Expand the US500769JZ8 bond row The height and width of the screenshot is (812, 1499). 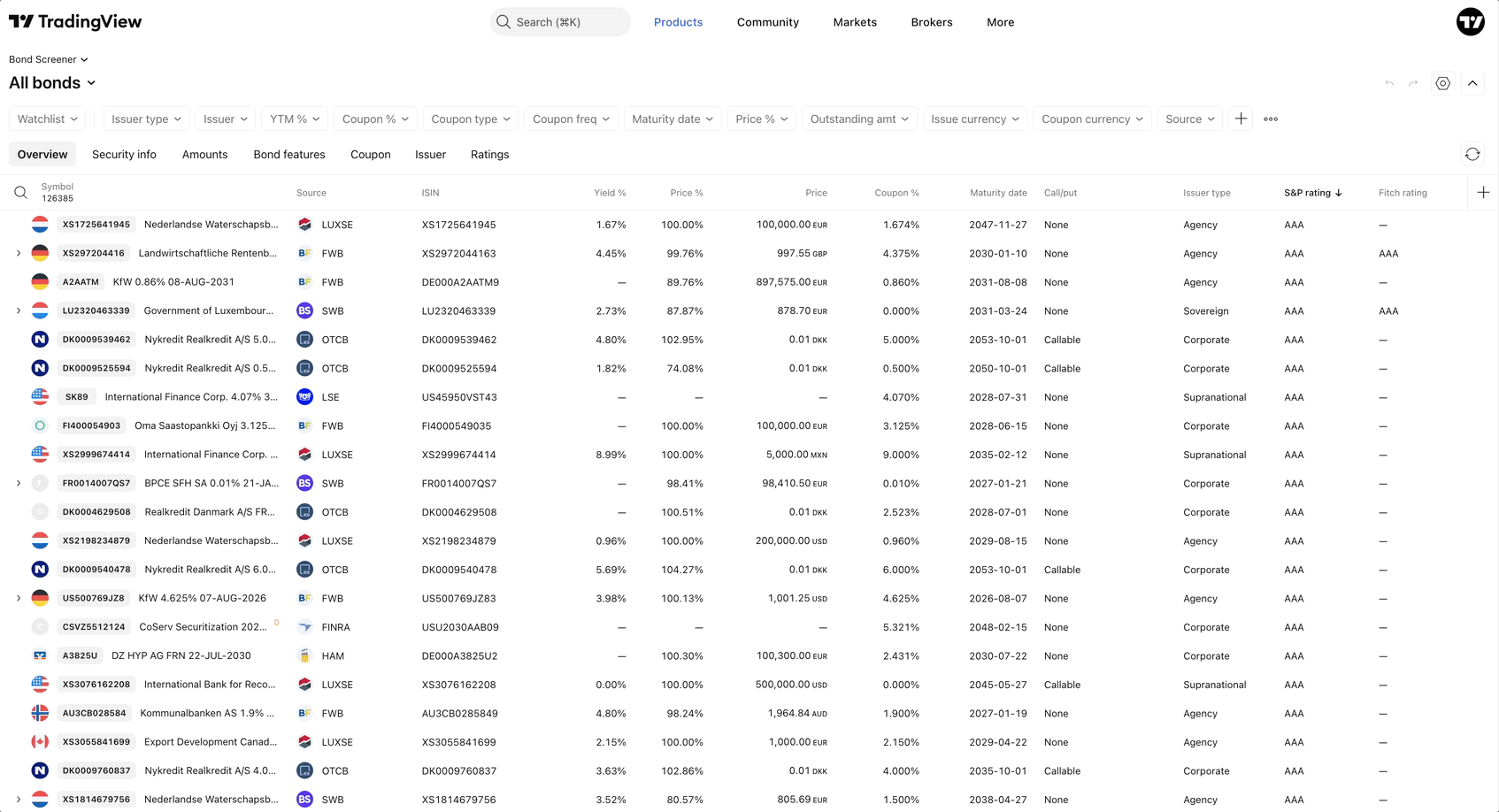click(19, 598)
